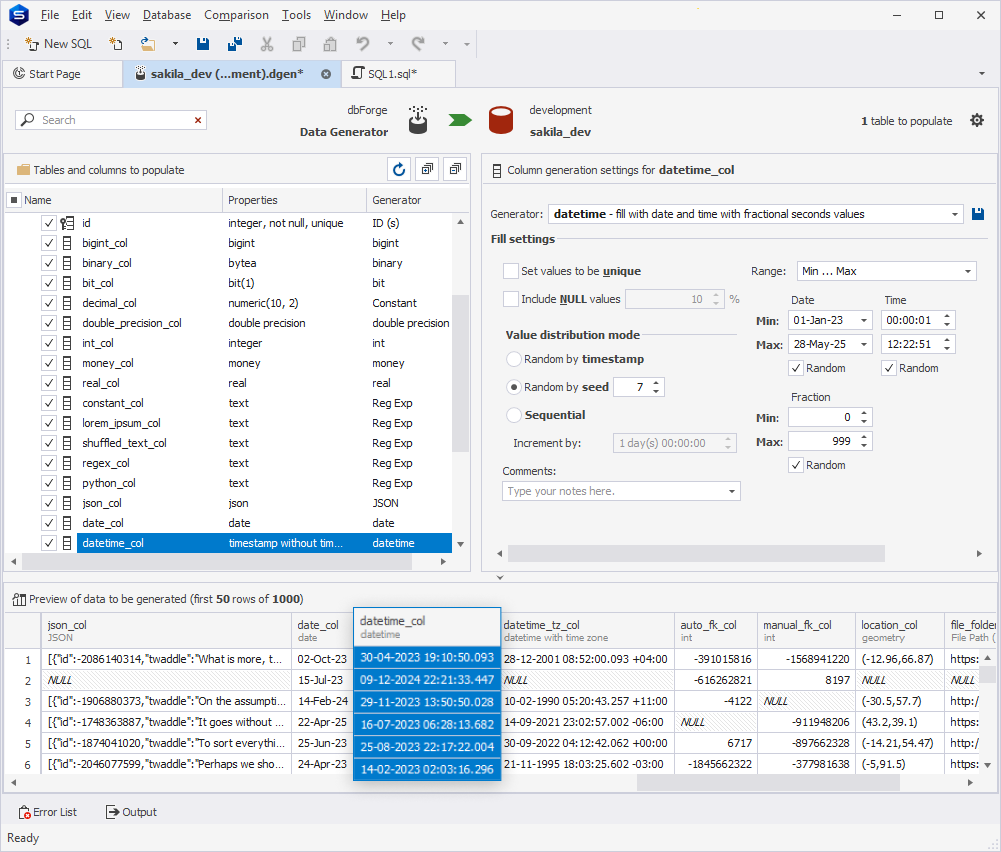Click the New SQL toolbar button
The image size is (1001, 852).
(x=59, y=44)
